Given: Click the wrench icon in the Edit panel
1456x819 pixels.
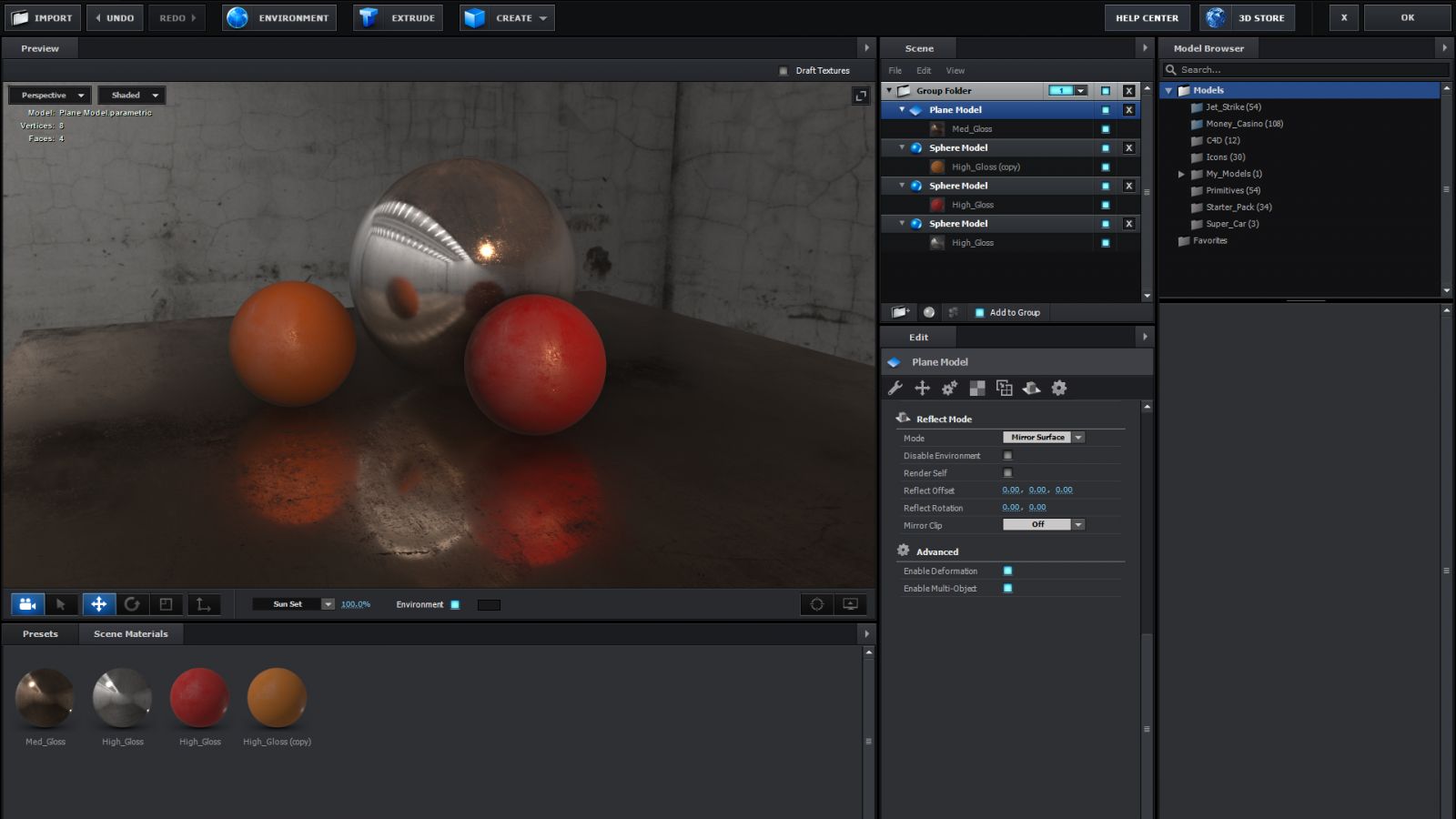Looking at the screenshot, I should 895,388.
